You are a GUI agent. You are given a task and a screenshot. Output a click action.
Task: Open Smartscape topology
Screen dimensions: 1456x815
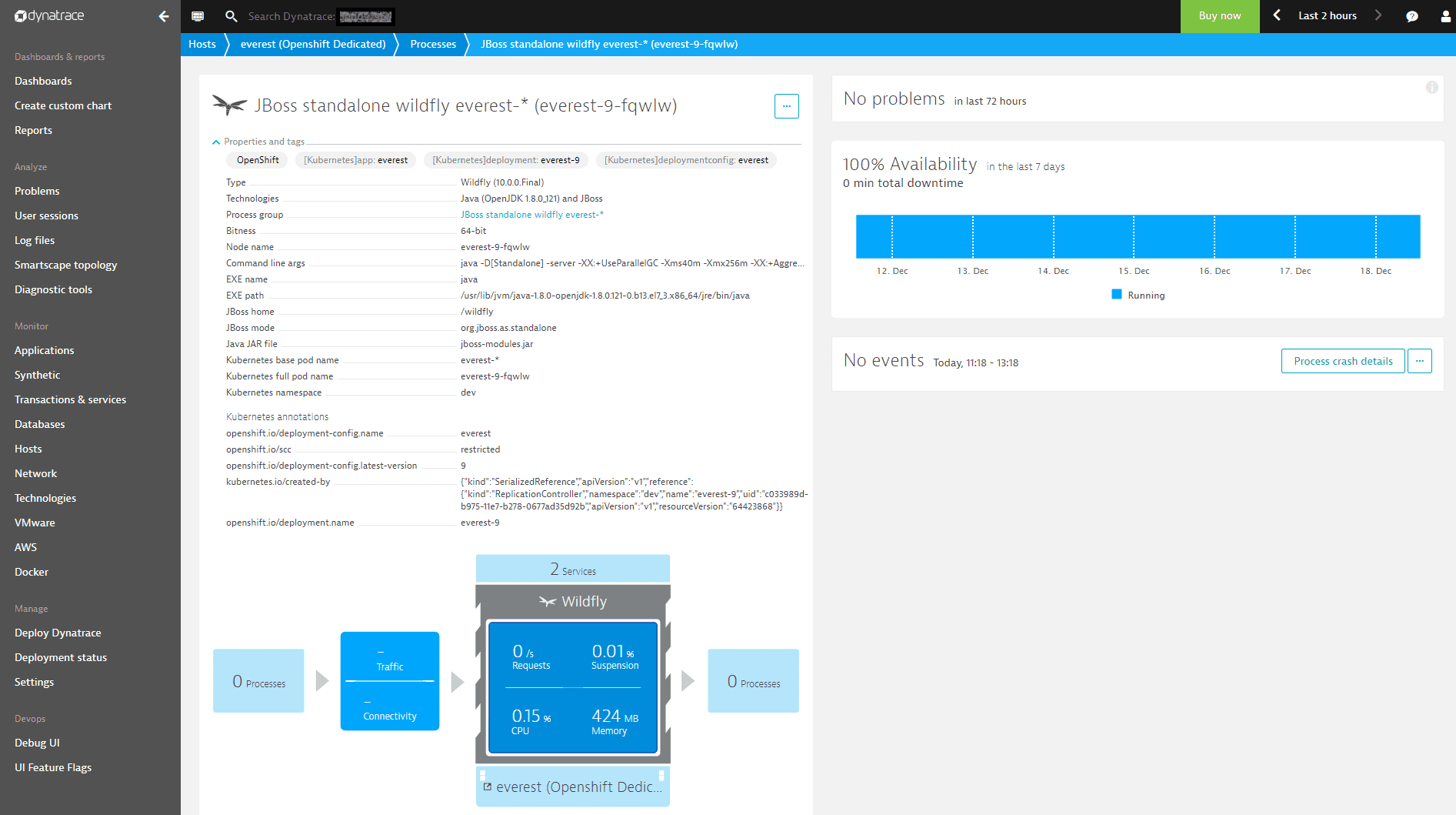(x=65, y=265)
